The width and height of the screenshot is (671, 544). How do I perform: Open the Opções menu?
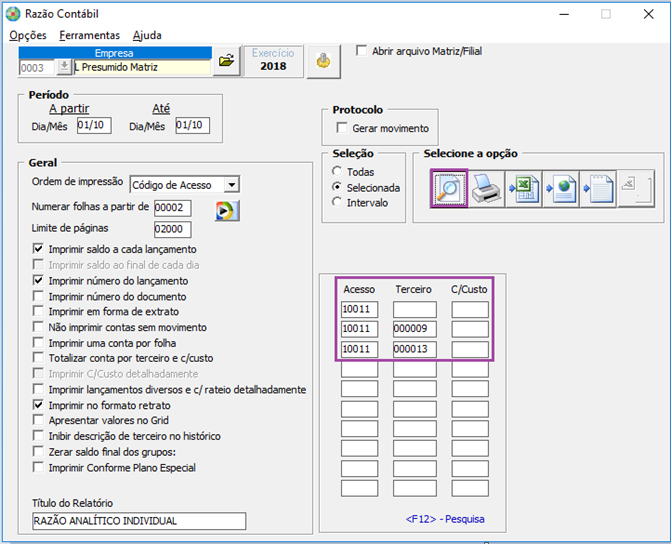coord(28,35)
